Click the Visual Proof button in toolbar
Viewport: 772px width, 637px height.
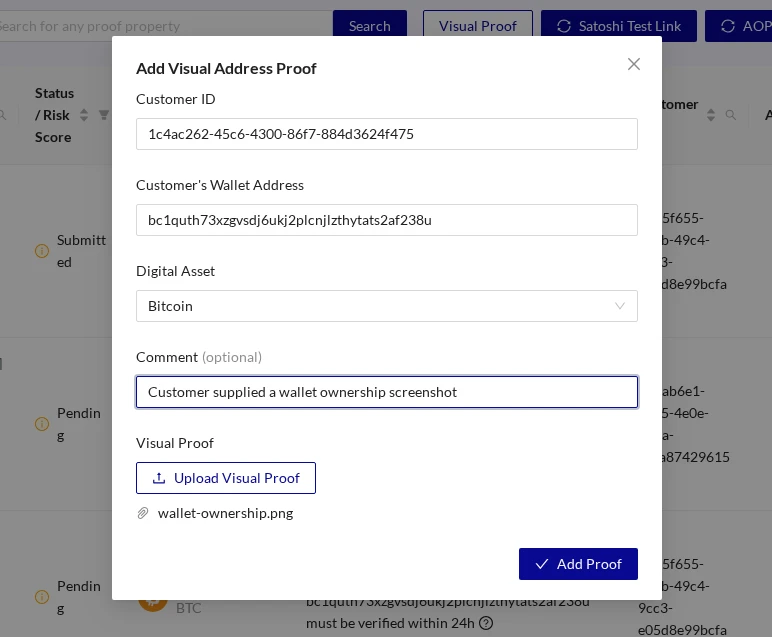(478, 26)
